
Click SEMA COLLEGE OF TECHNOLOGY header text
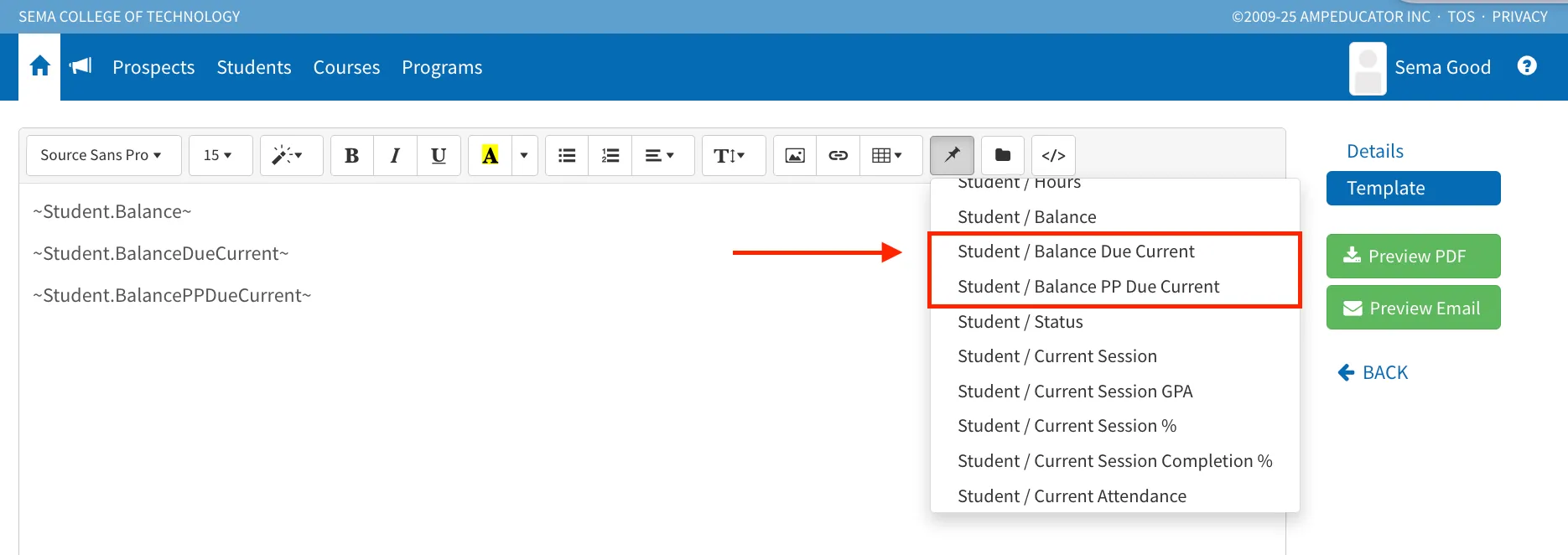click(x=129, y=17)
